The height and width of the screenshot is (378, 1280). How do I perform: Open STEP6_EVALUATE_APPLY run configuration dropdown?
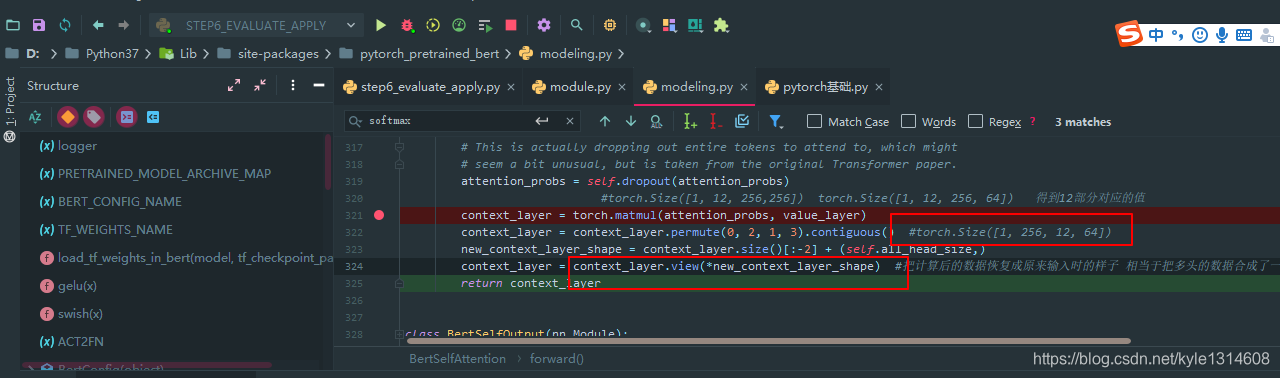[257, 24]
